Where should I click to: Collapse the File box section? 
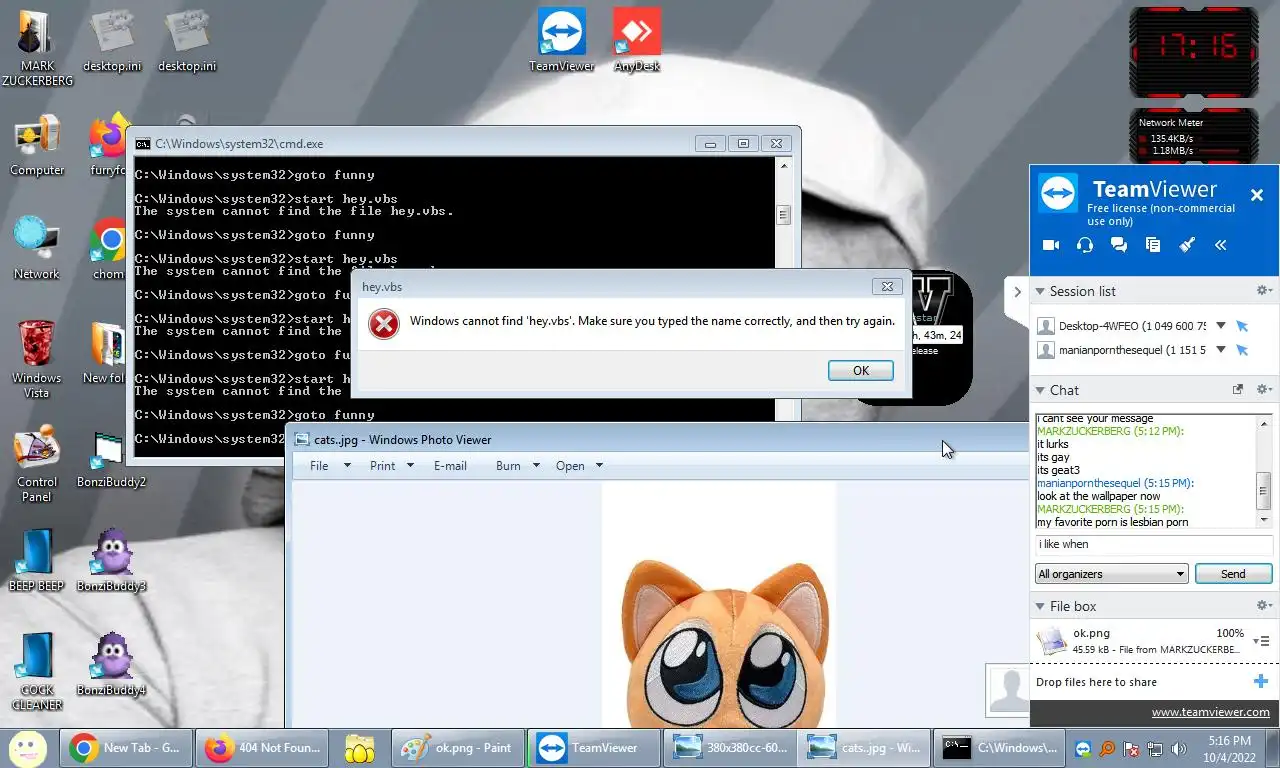point(1040,606)
